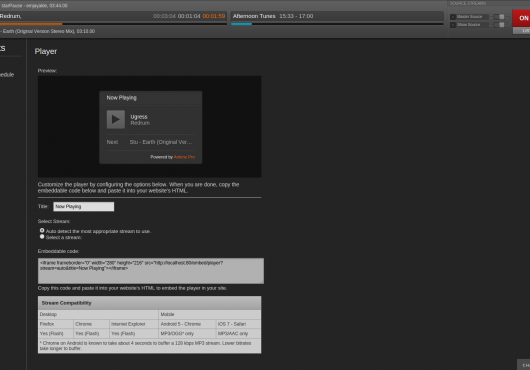Click the red ON AIR indicator
The width and height of the screenshot is (530, 370).
[x=522, y=18]
